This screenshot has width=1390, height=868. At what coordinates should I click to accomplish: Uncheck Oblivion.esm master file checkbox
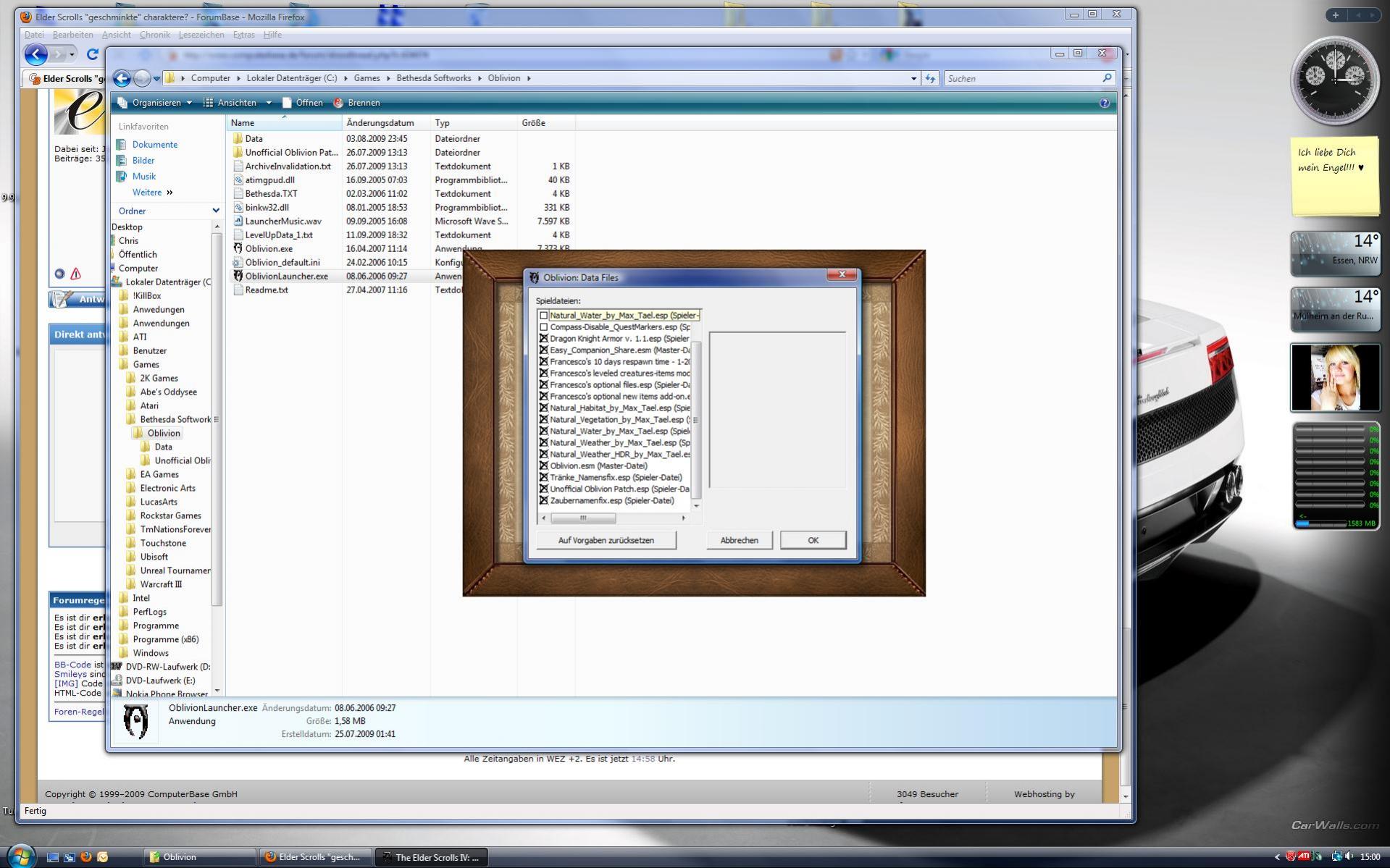point(543,466)
